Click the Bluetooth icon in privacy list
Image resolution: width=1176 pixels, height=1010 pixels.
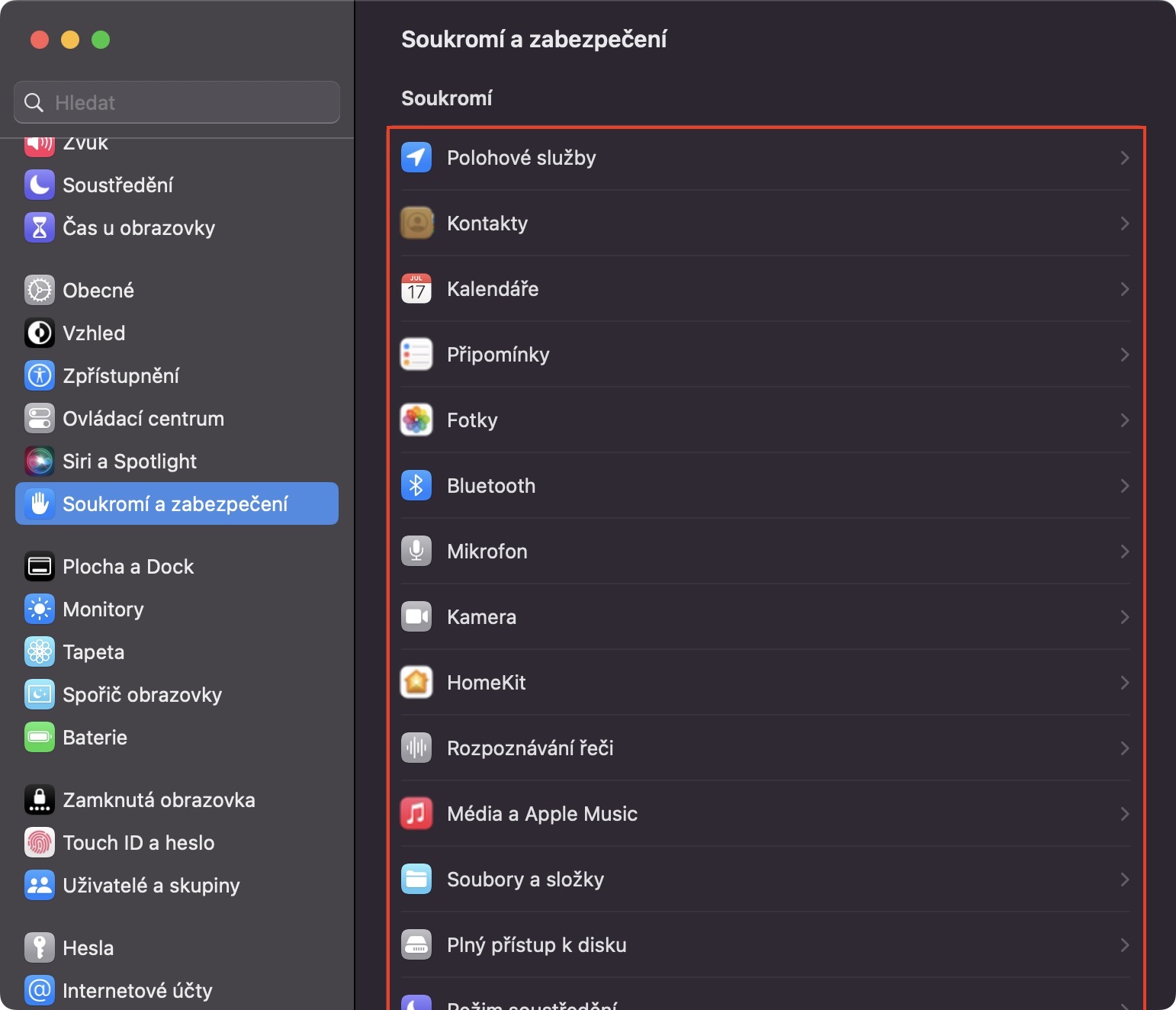(x=416, y=486)
